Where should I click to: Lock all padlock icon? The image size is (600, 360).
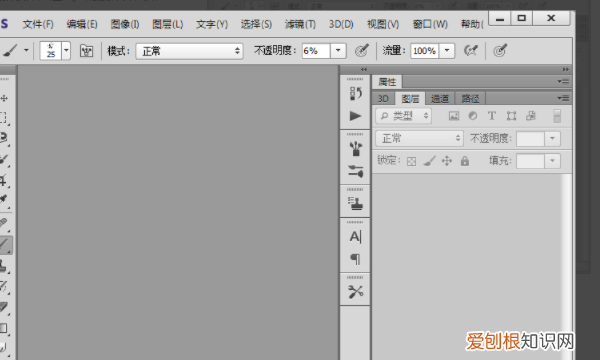tap(465, 161)
